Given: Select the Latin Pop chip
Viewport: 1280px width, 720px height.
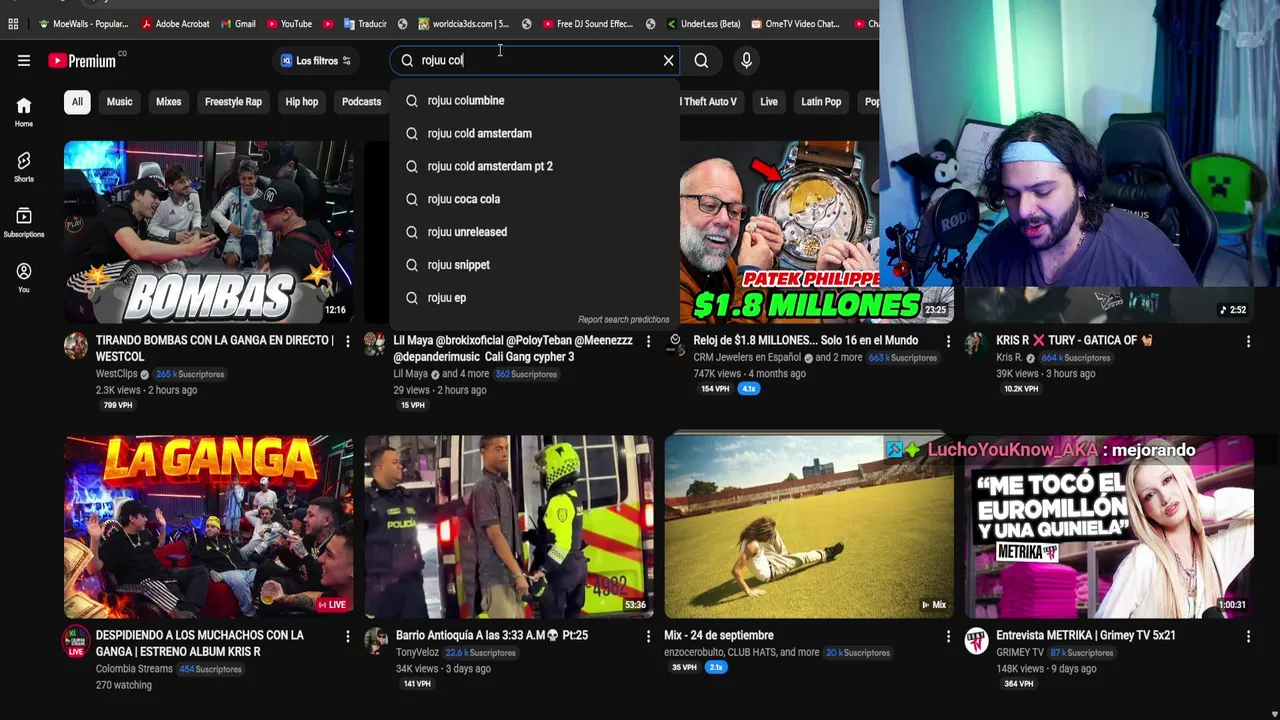Looking at the screenshot, I should (x=821, y=101).
